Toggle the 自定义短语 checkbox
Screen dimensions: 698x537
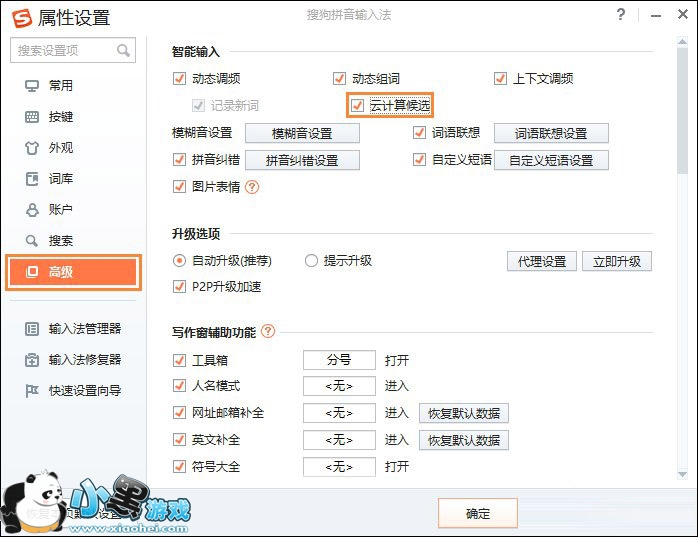419,159
